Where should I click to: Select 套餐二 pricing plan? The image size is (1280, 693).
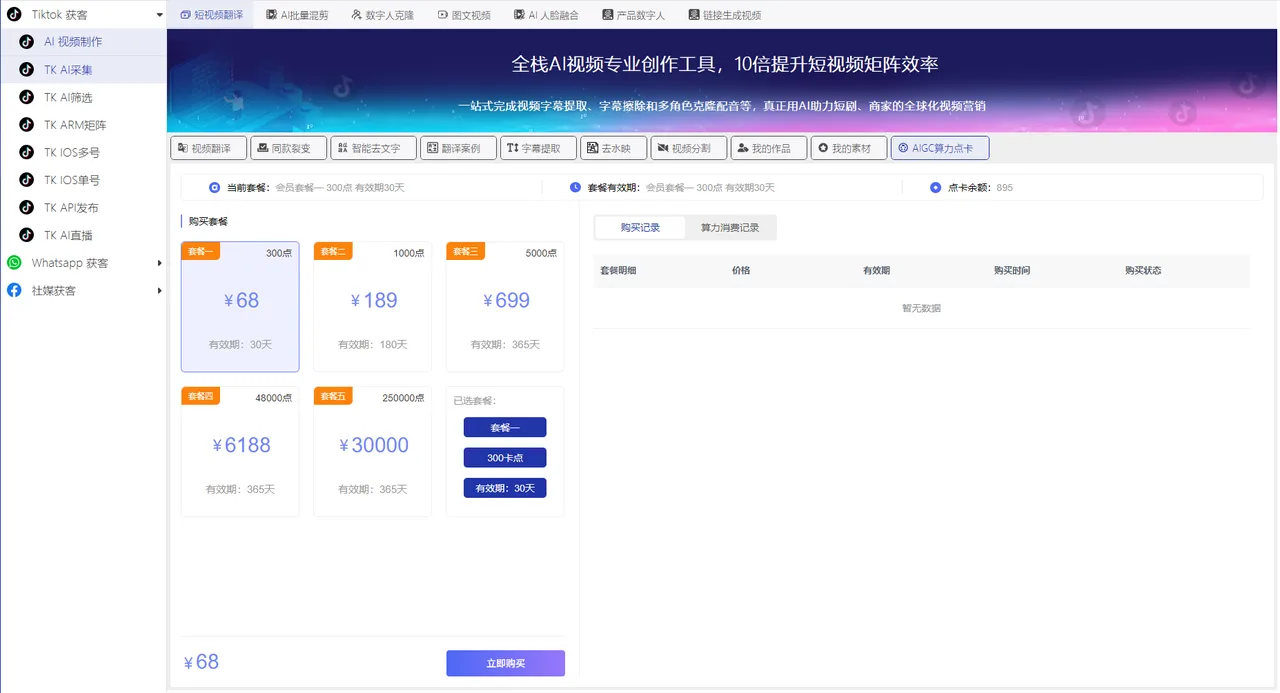372,305
